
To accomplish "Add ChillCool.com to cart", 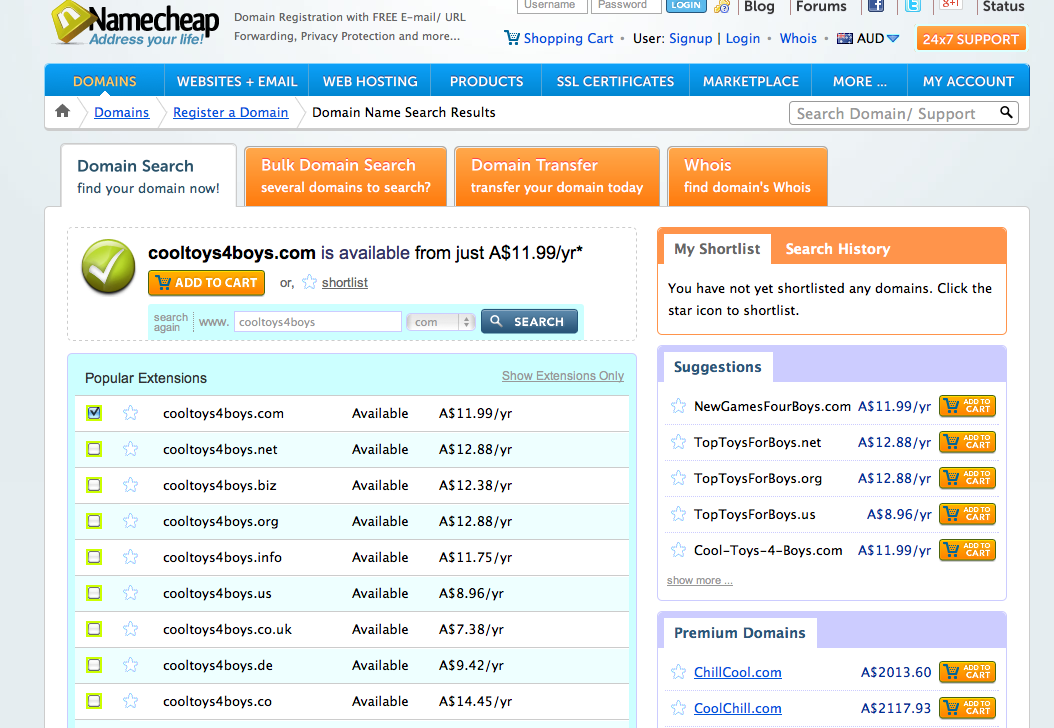I will click(967, 672).
